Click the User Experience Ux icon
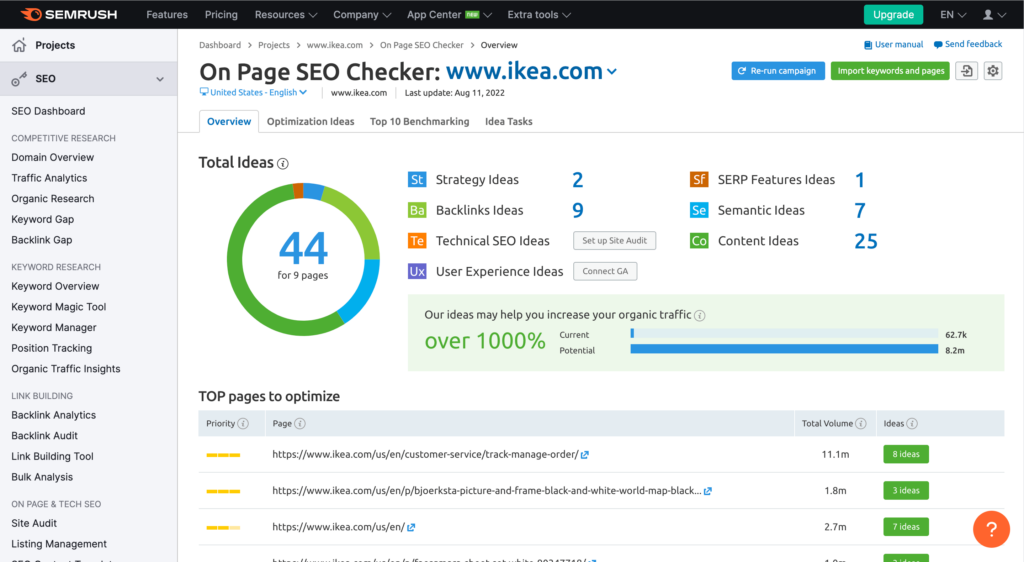 [x=417, y=271]
